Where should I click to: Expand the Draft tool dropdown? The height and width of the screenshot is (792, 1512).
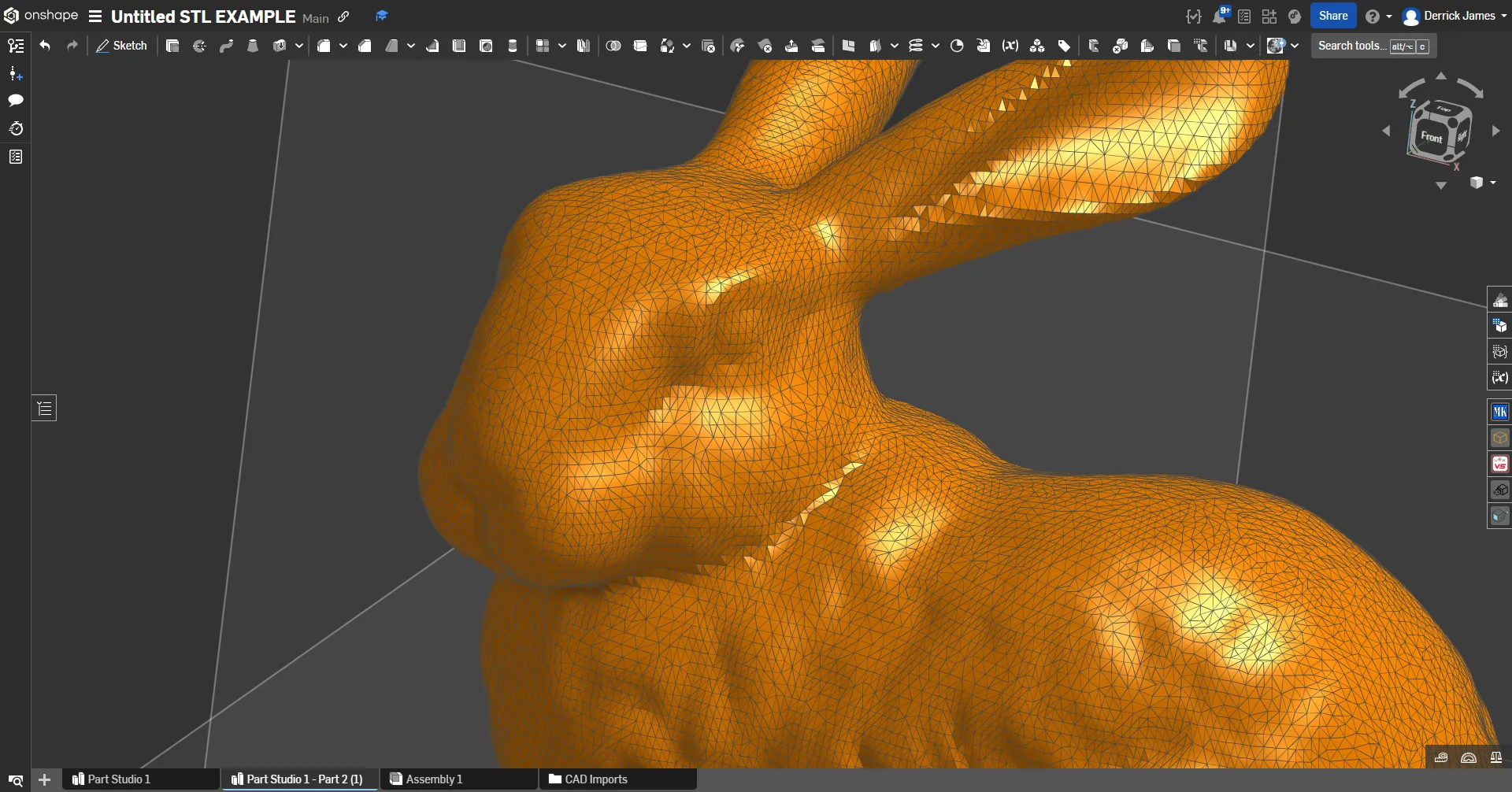click(411, 46)
